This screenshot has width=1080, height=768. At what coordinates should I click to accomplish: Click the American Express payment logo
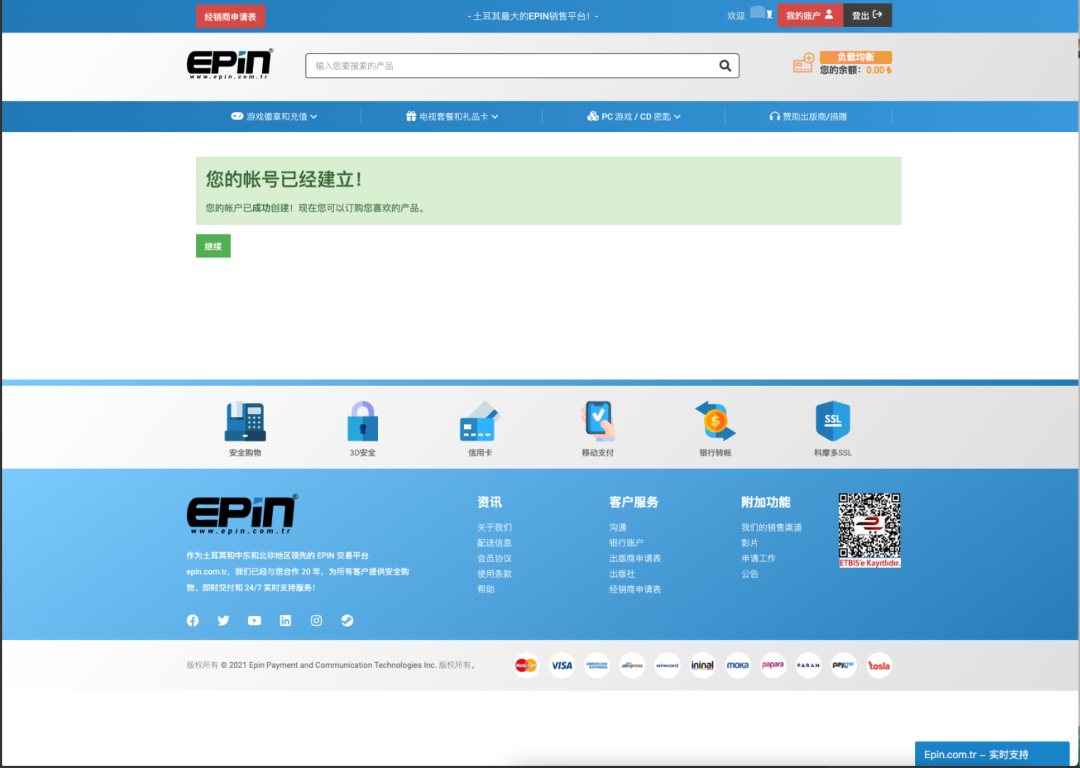tap(596, 665)
